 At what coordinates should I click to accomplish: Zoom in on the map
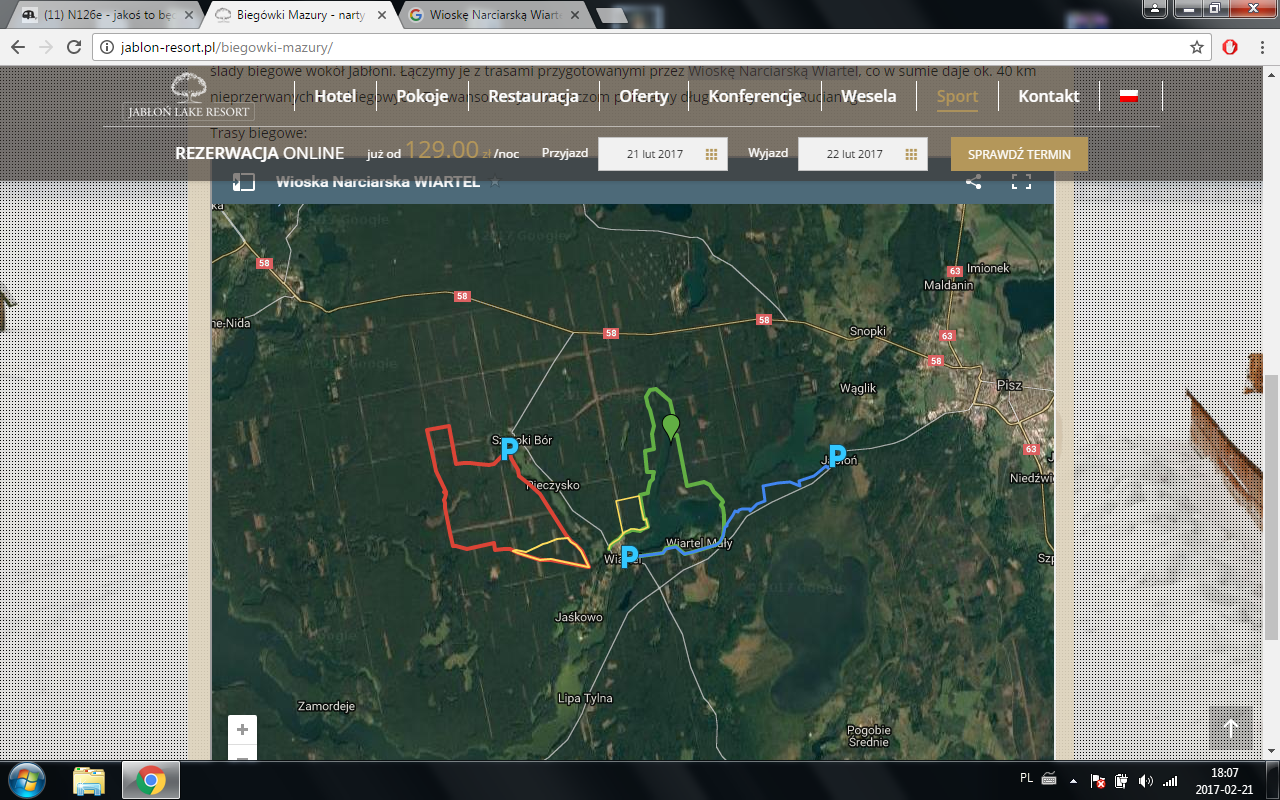242,730
